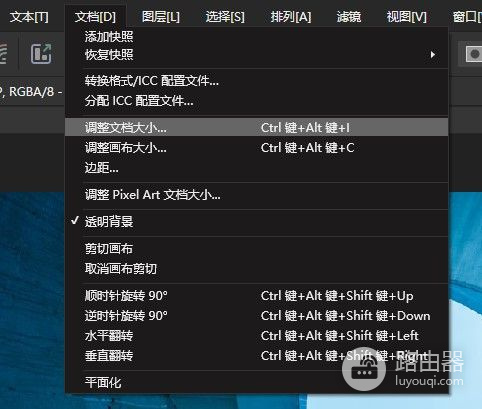Choose 取消画布剪切 menu entry

(x=256, y=269)
